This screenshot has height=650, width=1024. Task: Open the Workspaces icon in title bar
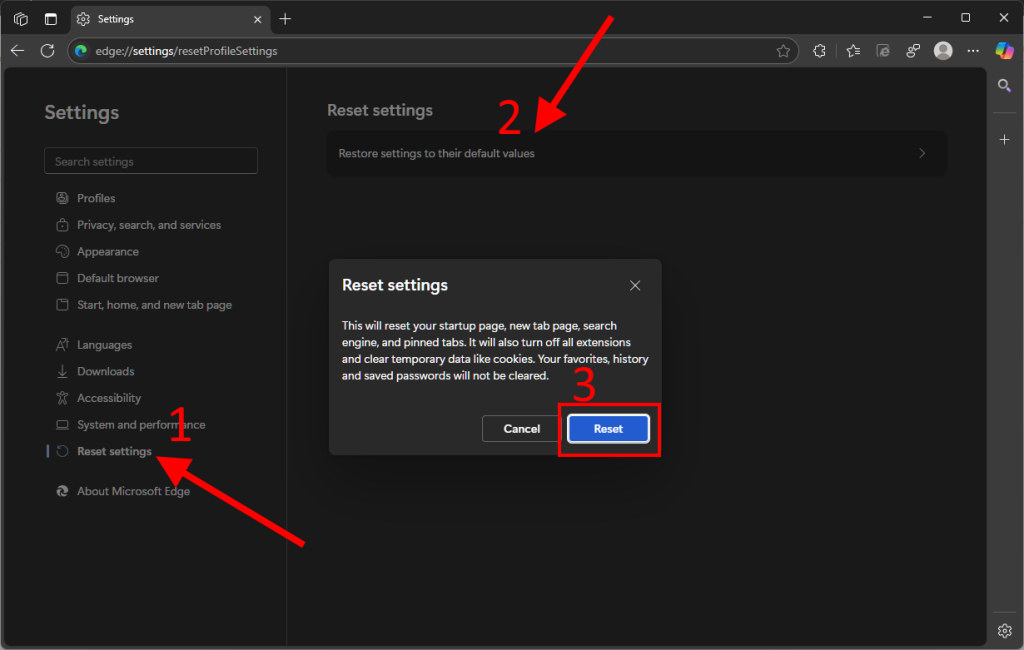pyautogui.click(x=21, y=19)
